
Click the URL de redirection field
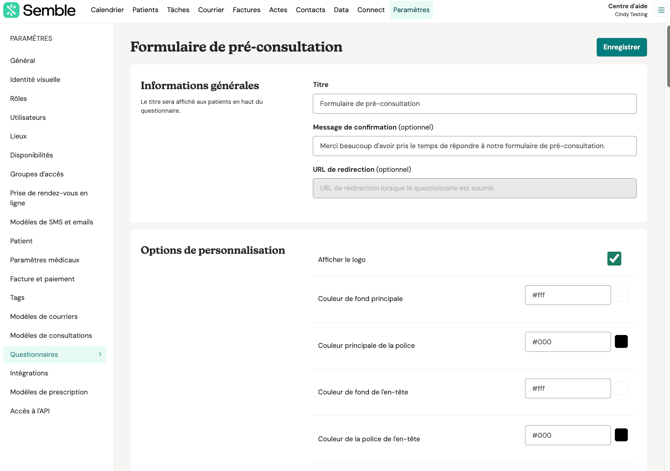click(474, 188)
